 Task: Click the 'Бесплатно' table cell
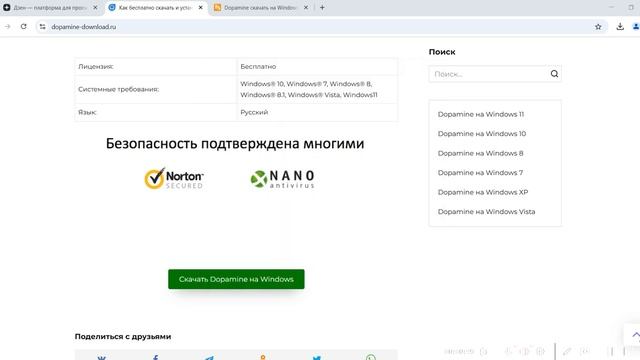coord(317,67)
